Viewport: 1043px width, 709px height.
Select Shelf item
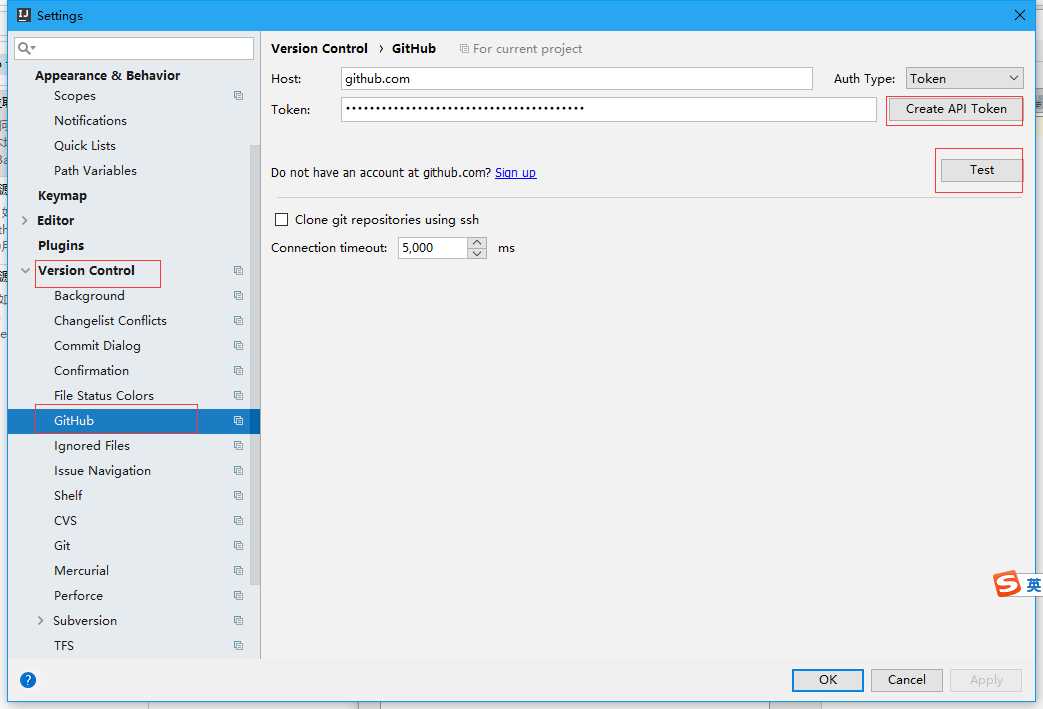pyautogui.click(x=68, y=496)
